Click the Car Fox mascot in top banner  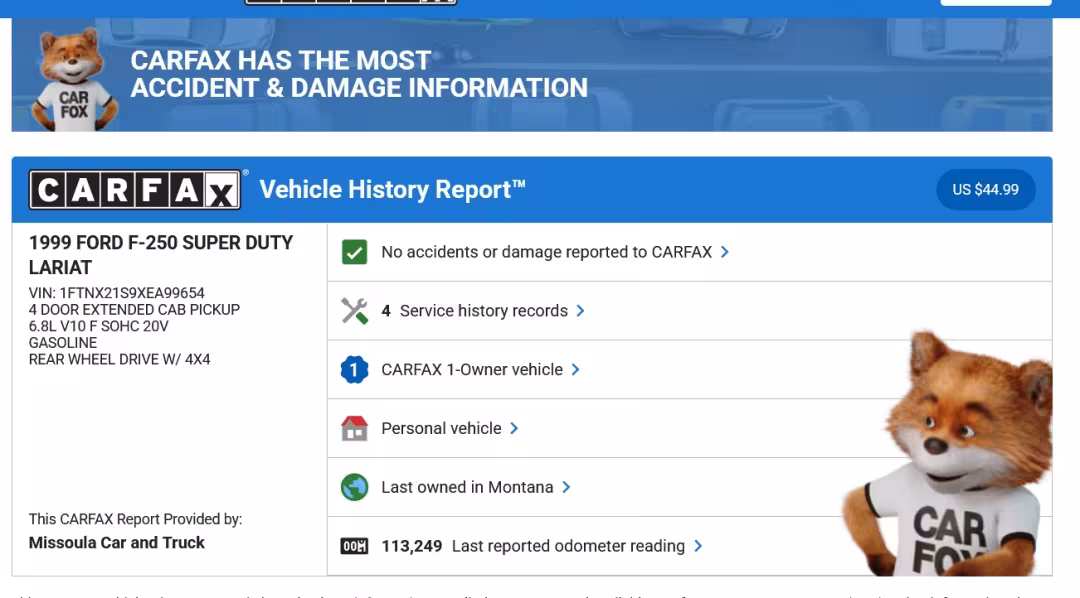(74, 79)
